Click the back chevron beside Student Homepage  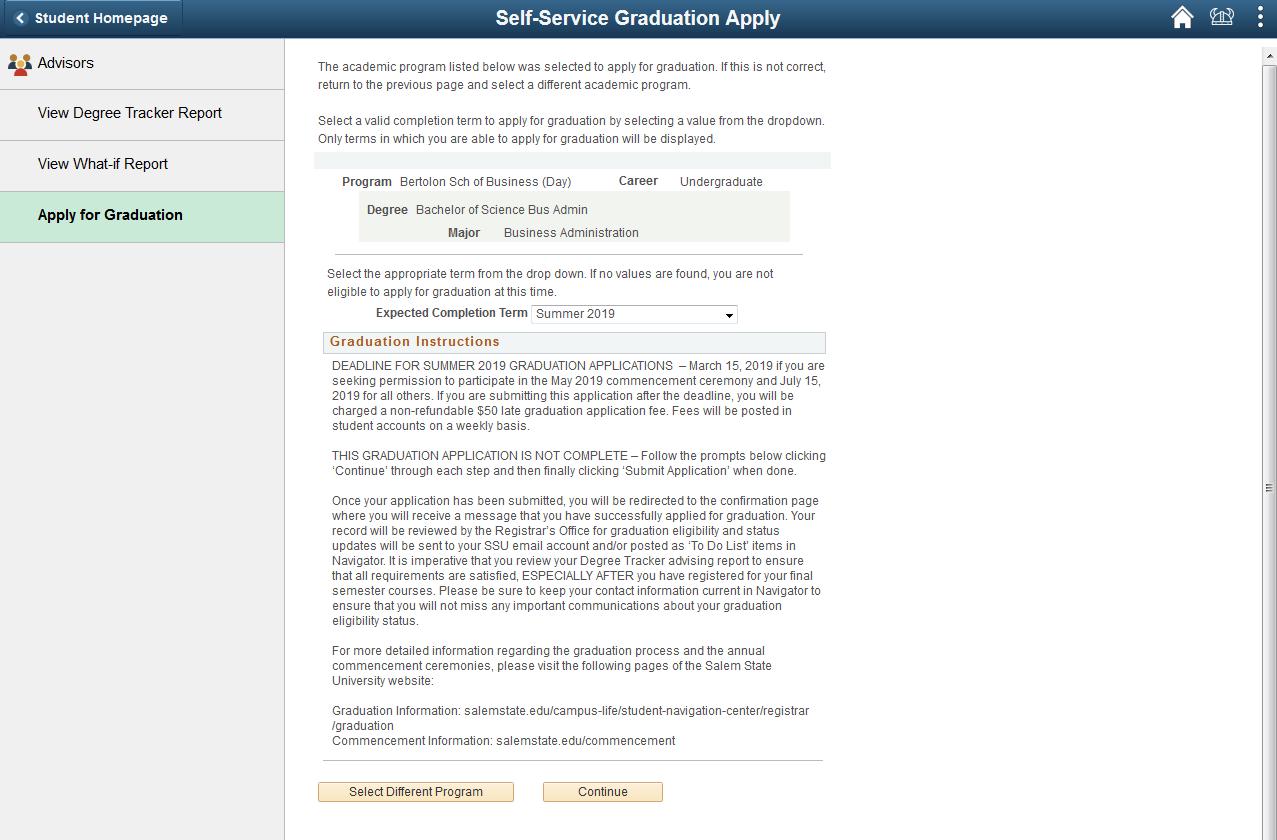point(20,18)
